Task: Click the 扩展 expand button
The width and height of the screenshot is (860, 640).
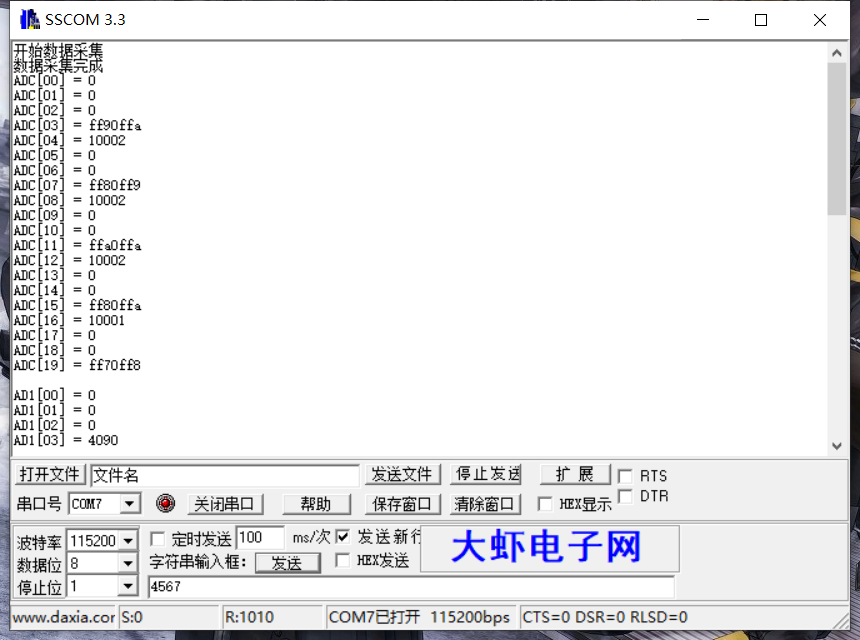Action: point(575,474)
